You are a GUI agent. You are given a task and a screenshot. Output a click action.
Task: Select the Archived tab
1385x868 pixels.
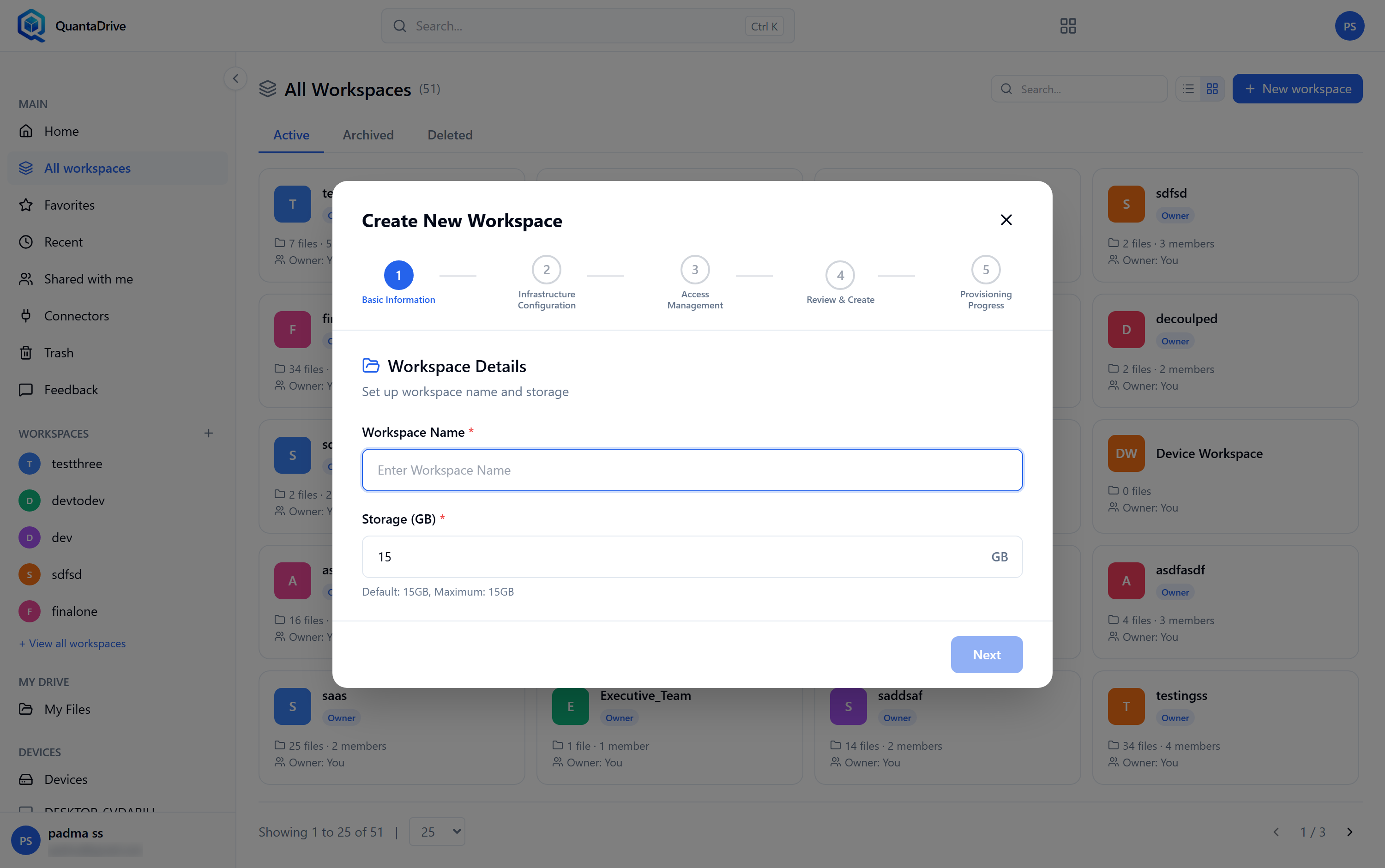click(x=368, y=135)
